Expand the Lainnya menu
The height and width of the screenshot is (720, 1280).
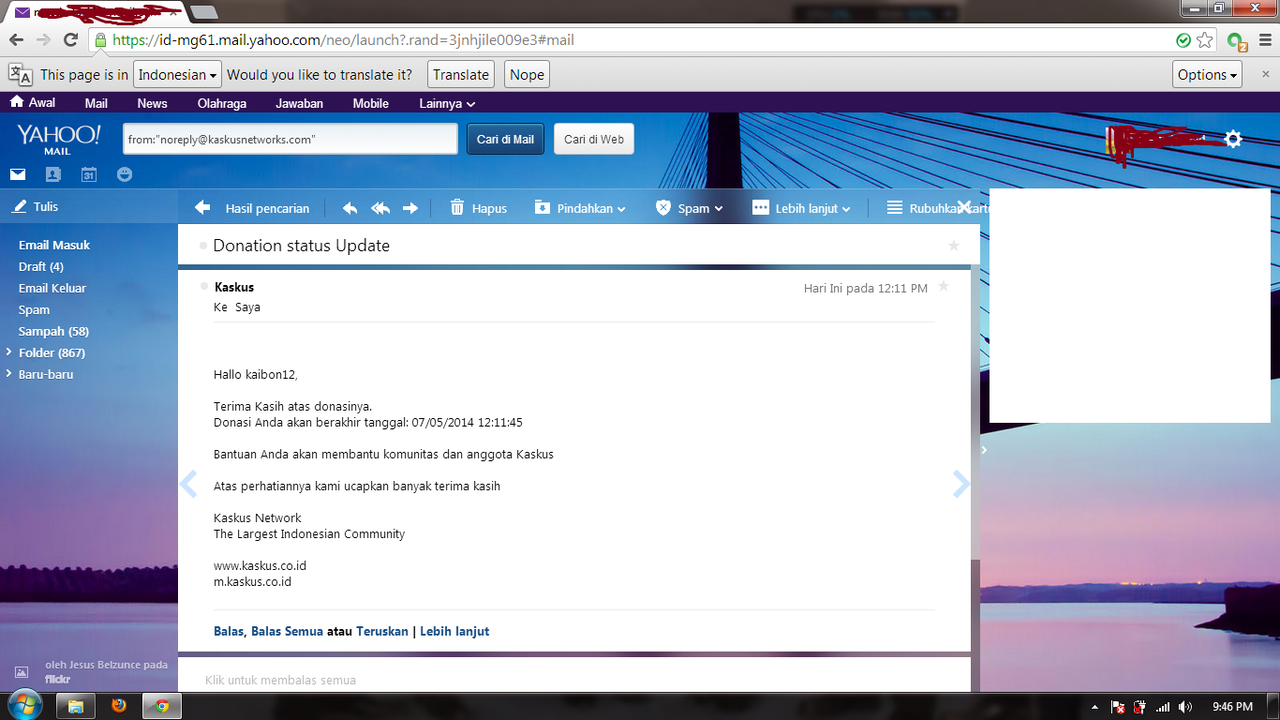(x=447, y=103)
